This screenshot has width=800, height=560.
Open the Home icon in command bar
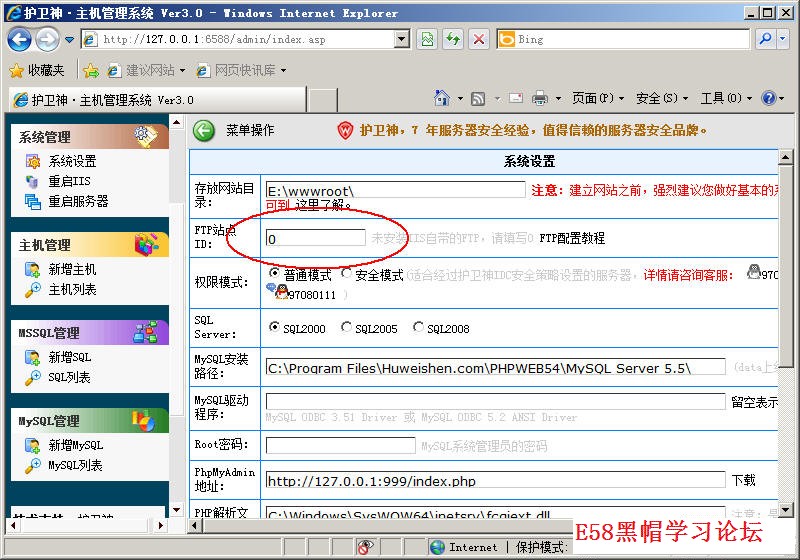[x=442, y=98]
